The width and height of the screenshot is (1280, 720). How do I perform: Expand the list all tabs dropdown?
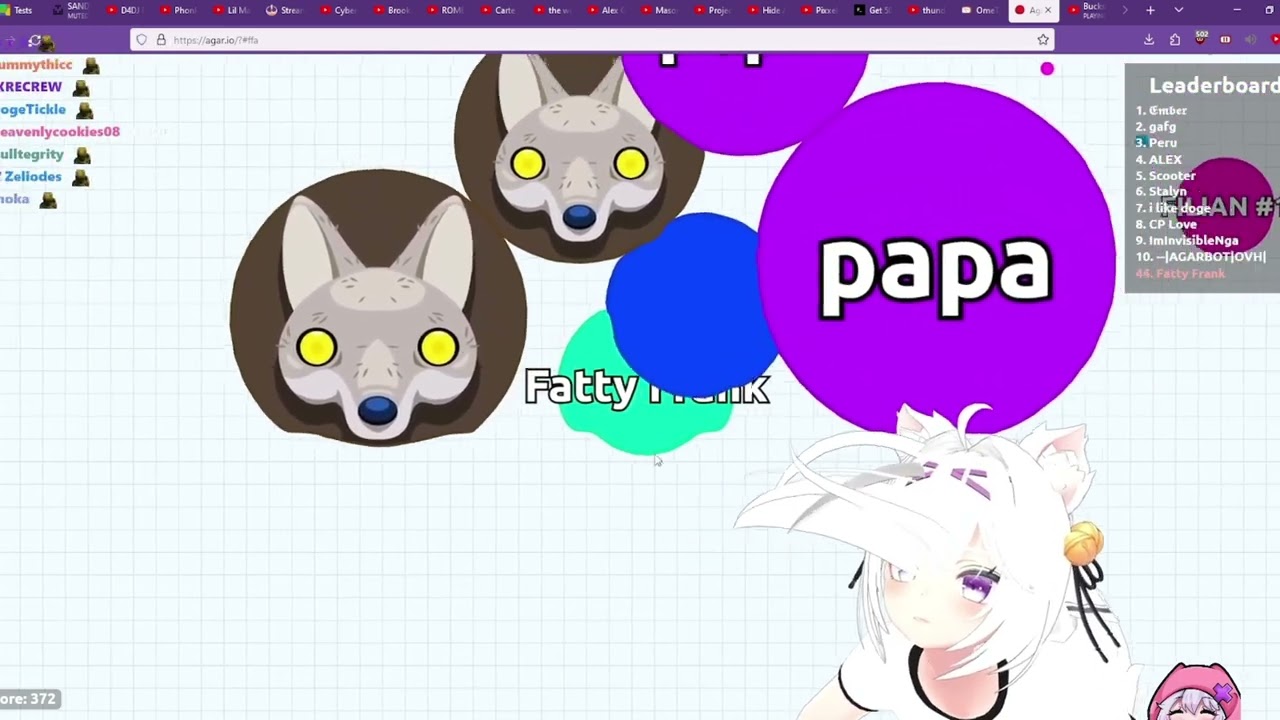coord(1178,10)
